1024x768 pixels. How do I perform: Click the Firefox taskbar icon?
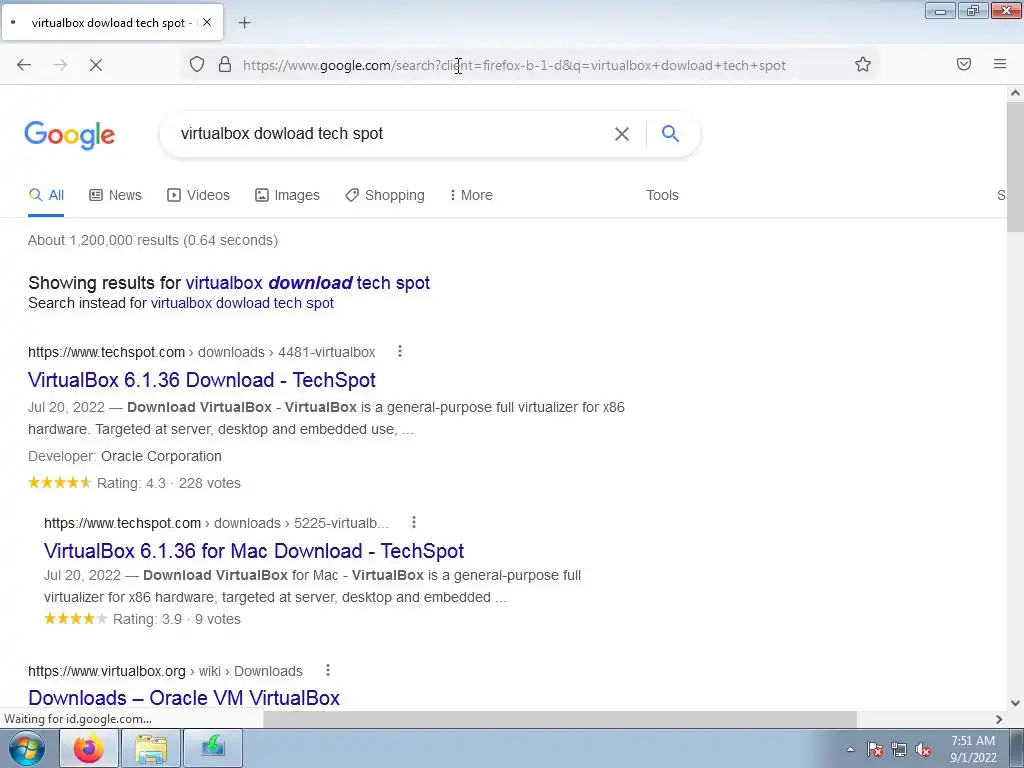(x=89, y=748)
